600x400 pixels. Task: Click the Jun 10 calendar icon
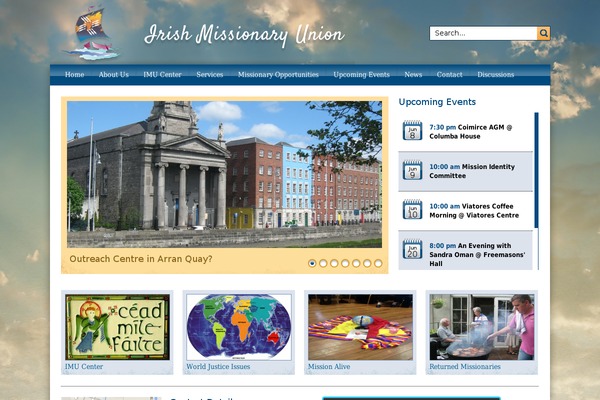pyautogui.click(x=412, y=210)
